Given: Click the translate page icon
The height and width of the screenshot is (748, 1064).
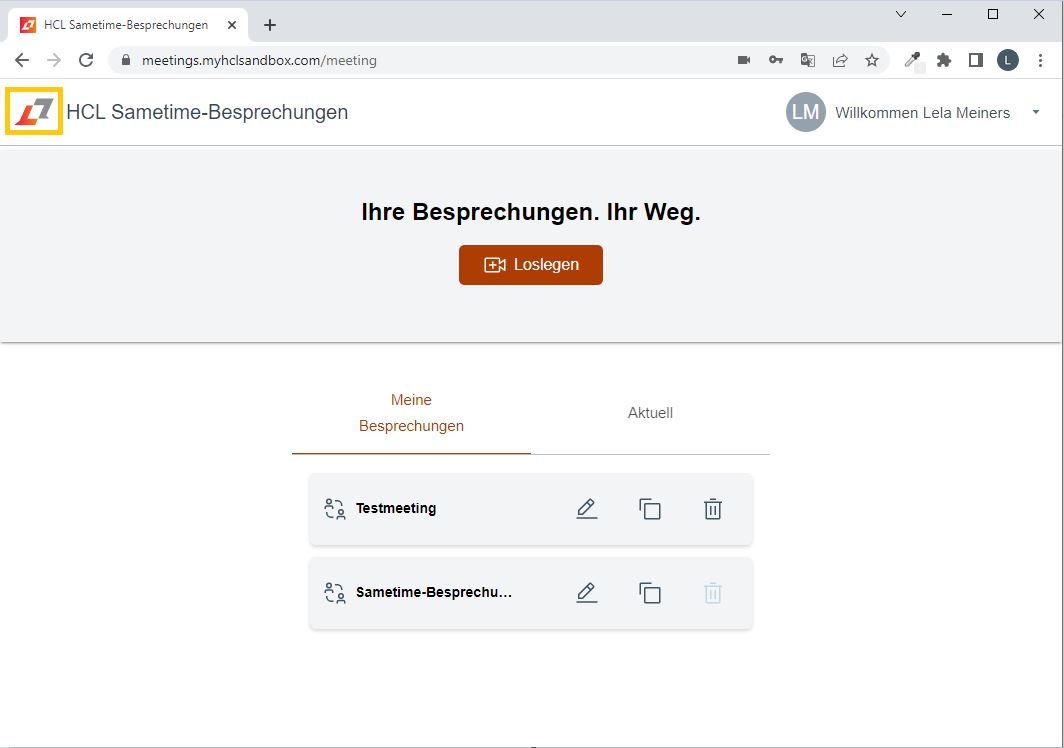Looking at the screenshot, I should coord(808,60).
